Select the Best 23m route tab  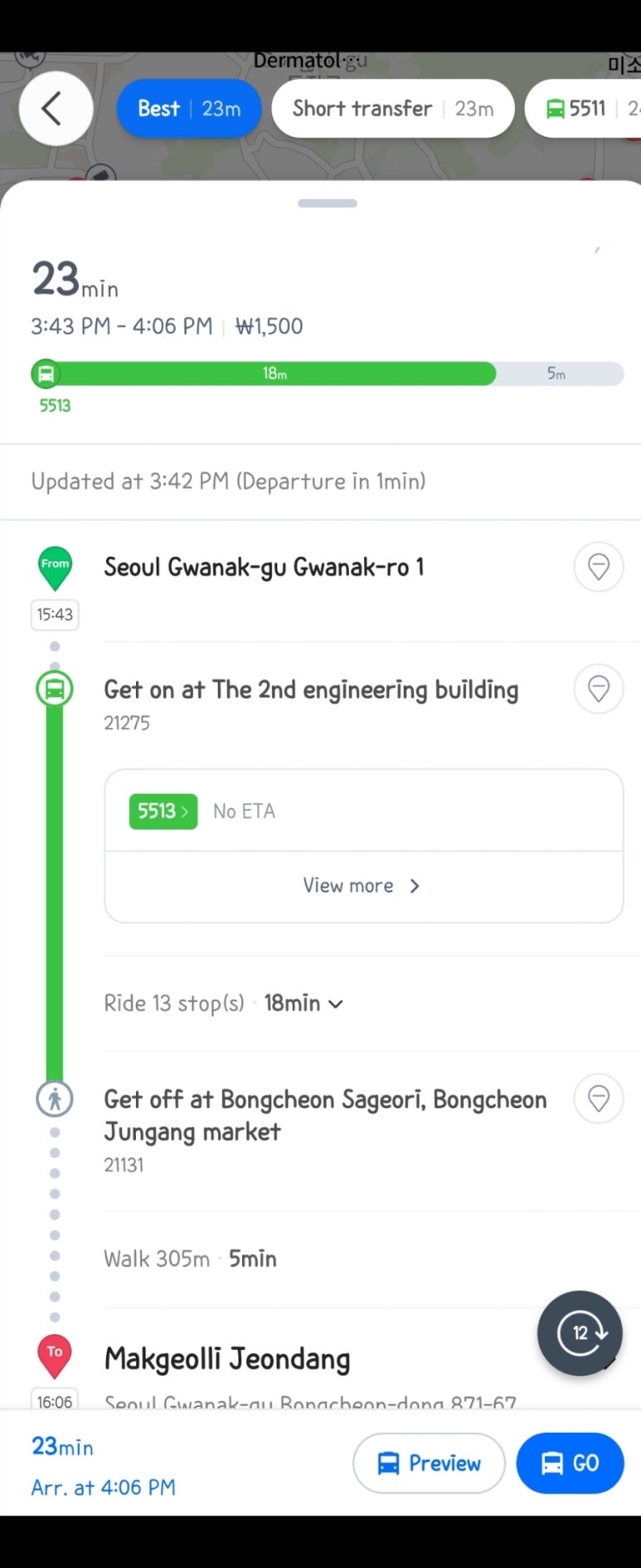click(189, 109)
